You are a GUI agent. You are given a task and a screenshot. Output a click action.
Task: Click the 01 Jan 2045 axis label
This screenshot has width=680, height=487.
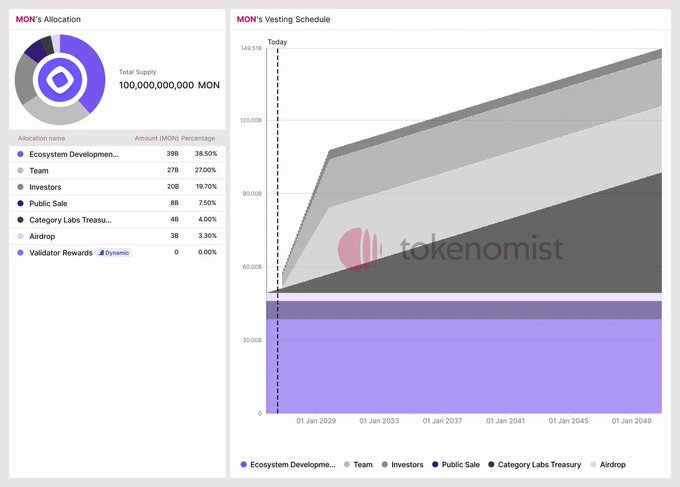[x=569, y=421]
